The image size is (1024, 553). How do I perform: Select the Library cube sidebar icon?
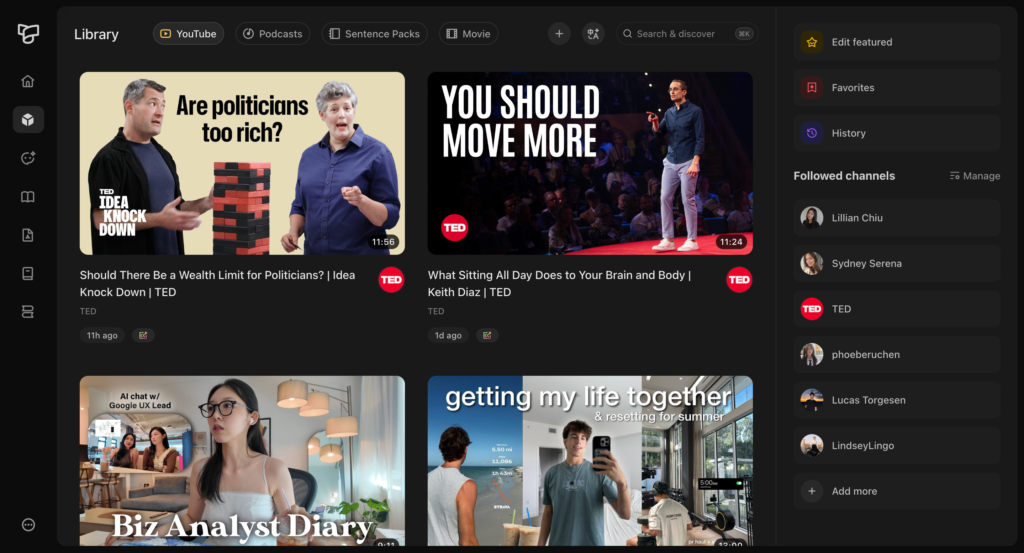[28, 119]
